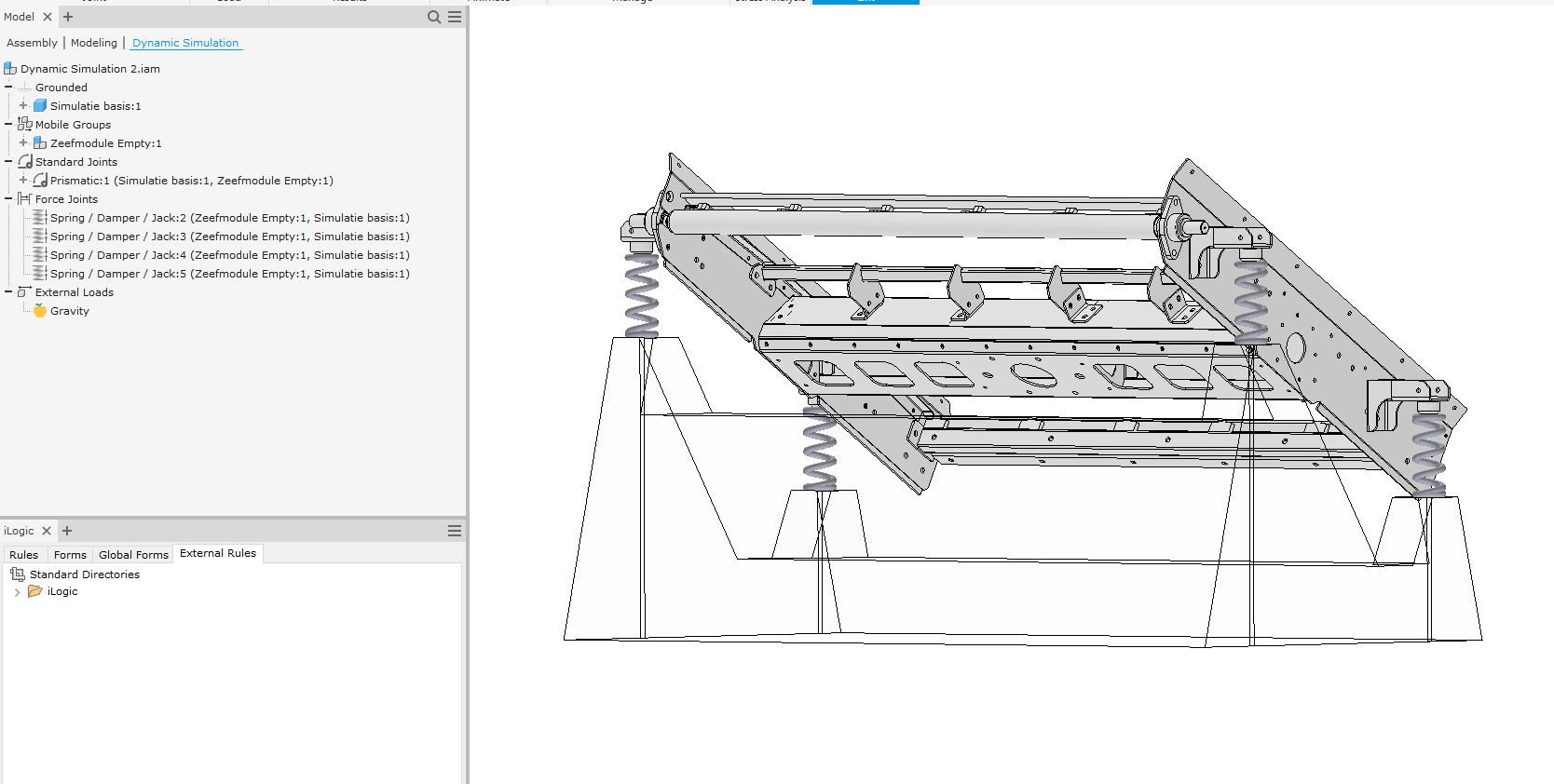The height and width of the screenshot is (784, 1554).
Task: Click the Mobile Groups node icon
Action: (25, 124)
